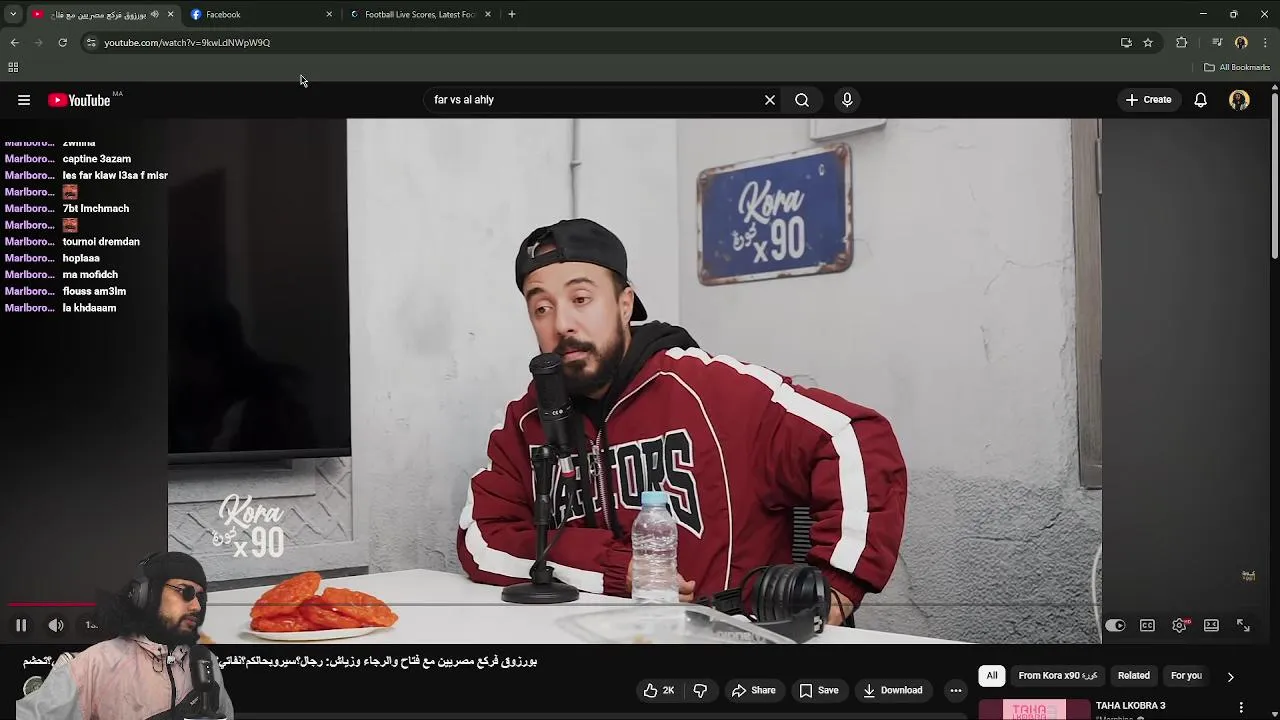1280x720 pixels.
Task: Show more filter chips arrow
Action: (x=1230, y=676)
